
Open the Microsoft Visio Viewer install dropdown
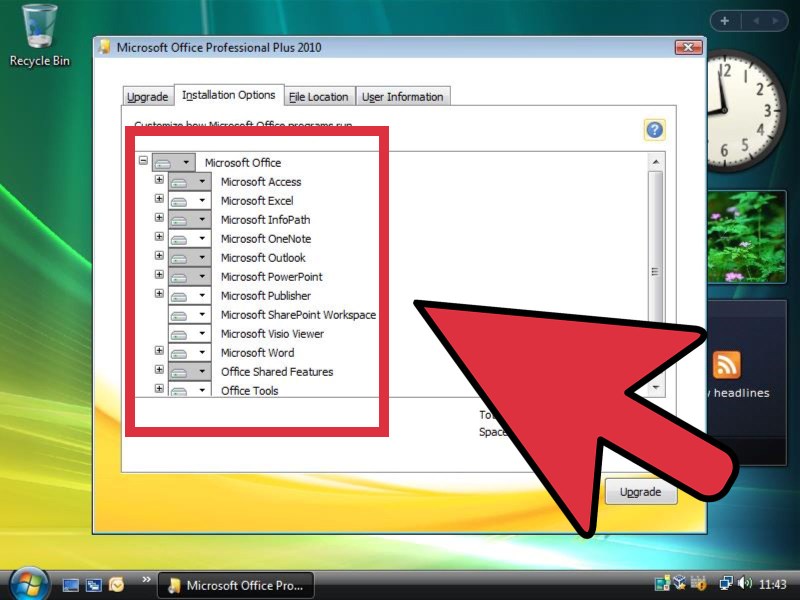pyautogui.click(x=190, y=334)
